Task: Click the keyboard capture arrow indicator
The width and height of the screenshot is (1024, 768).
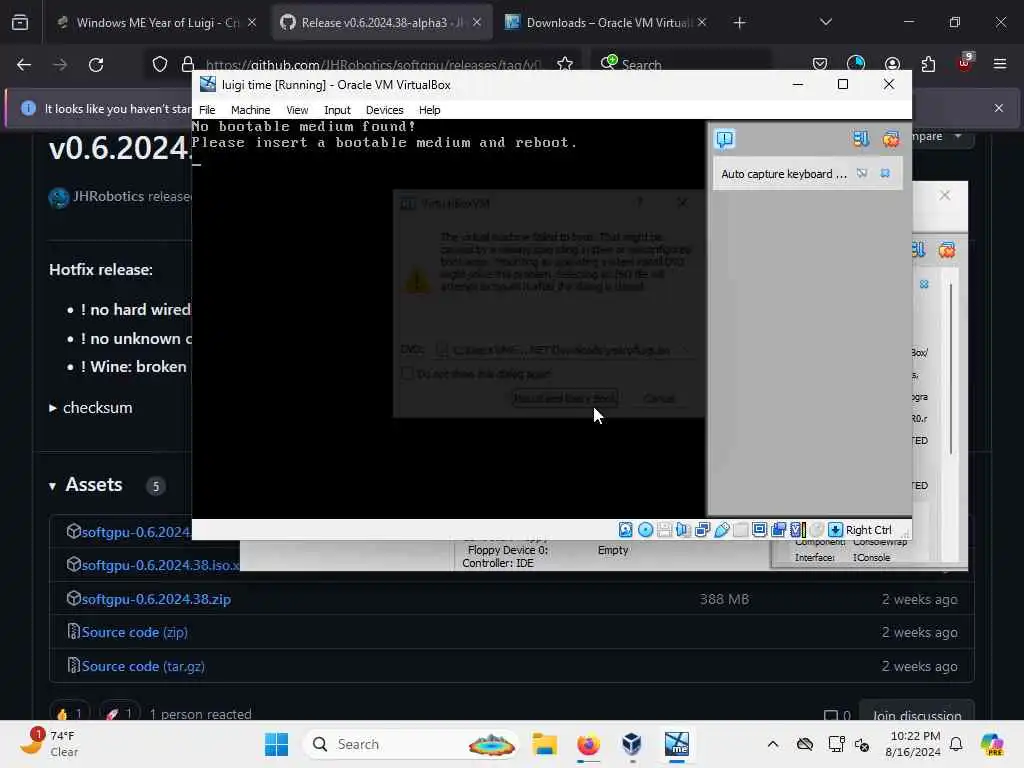Action: (835, 530)
